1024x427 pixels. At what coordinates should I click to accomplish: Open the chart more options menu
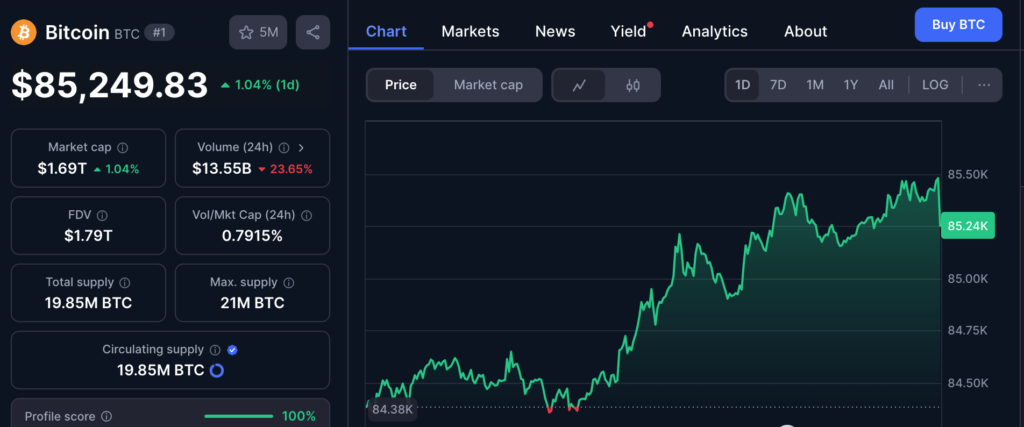coord(984,85)
